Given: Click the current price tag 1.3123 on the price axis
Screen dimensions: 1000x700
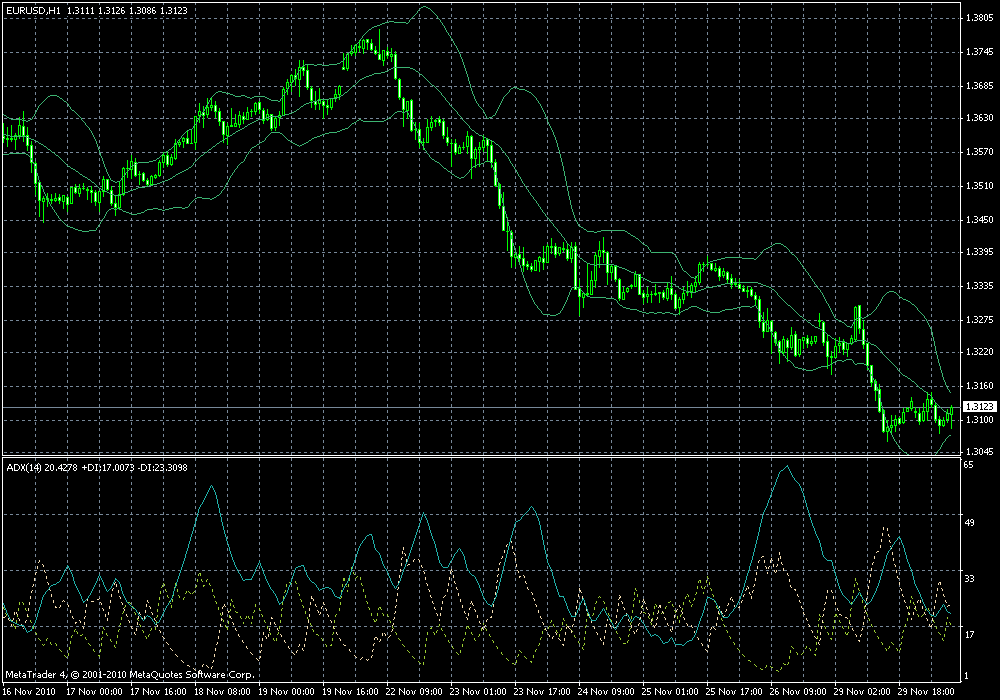Looking at the screenshot, I should click(980, 407).
